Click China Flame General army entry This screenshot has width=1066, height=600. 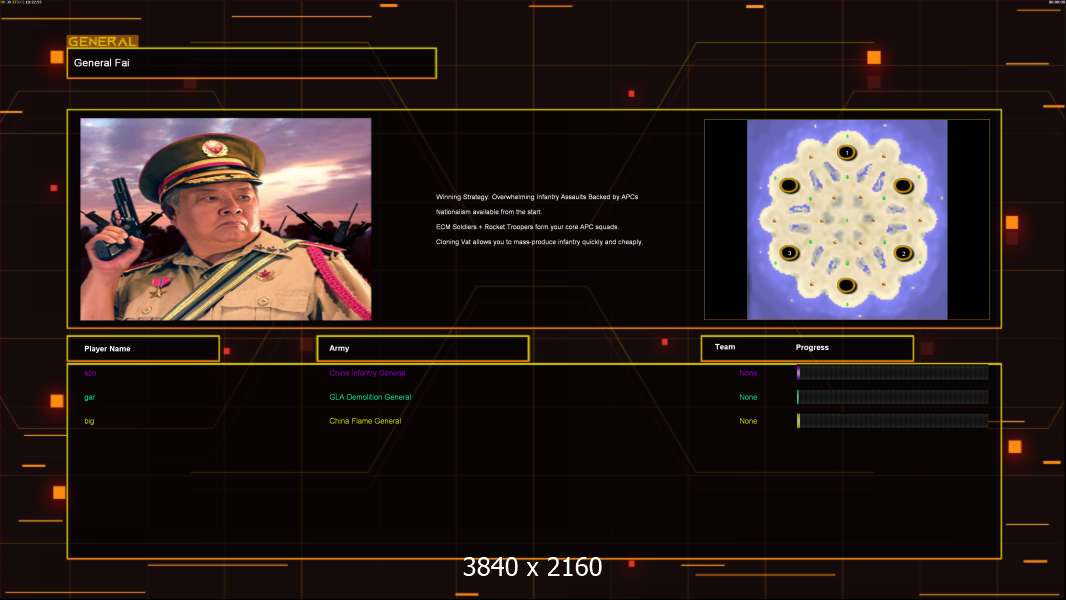365,421
